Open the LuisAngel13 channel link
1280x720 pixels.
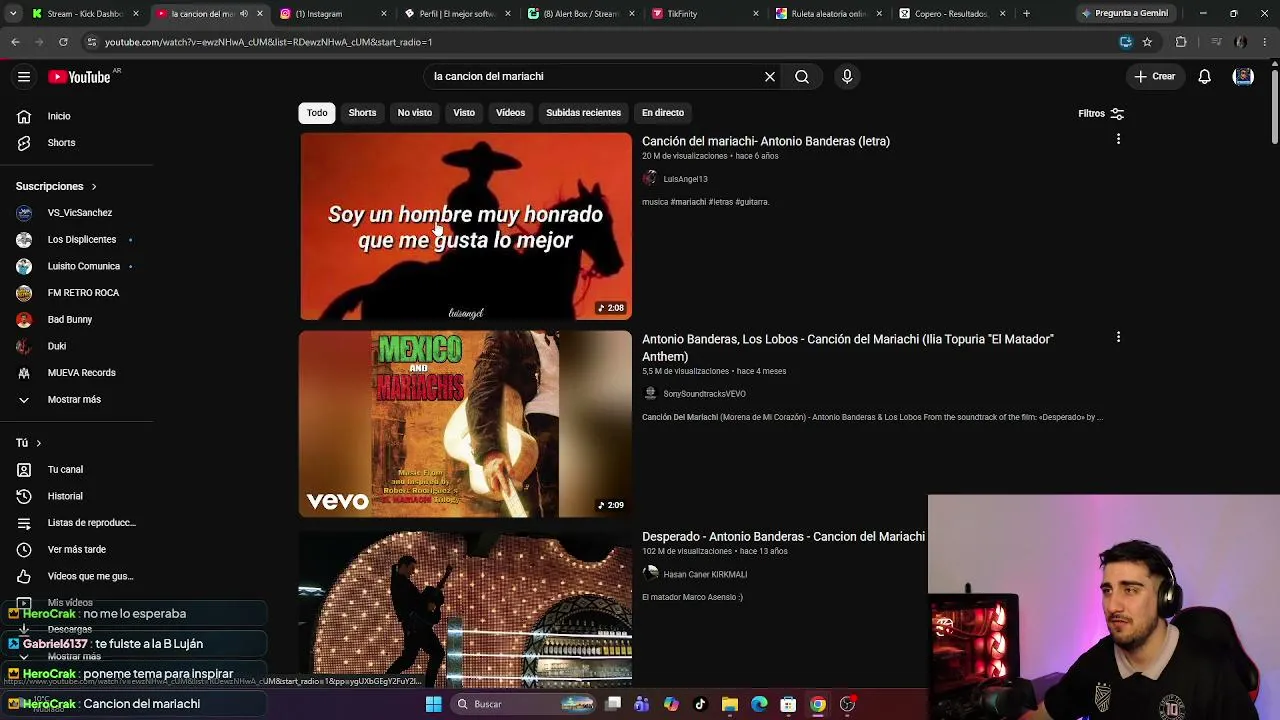point(685,179)
